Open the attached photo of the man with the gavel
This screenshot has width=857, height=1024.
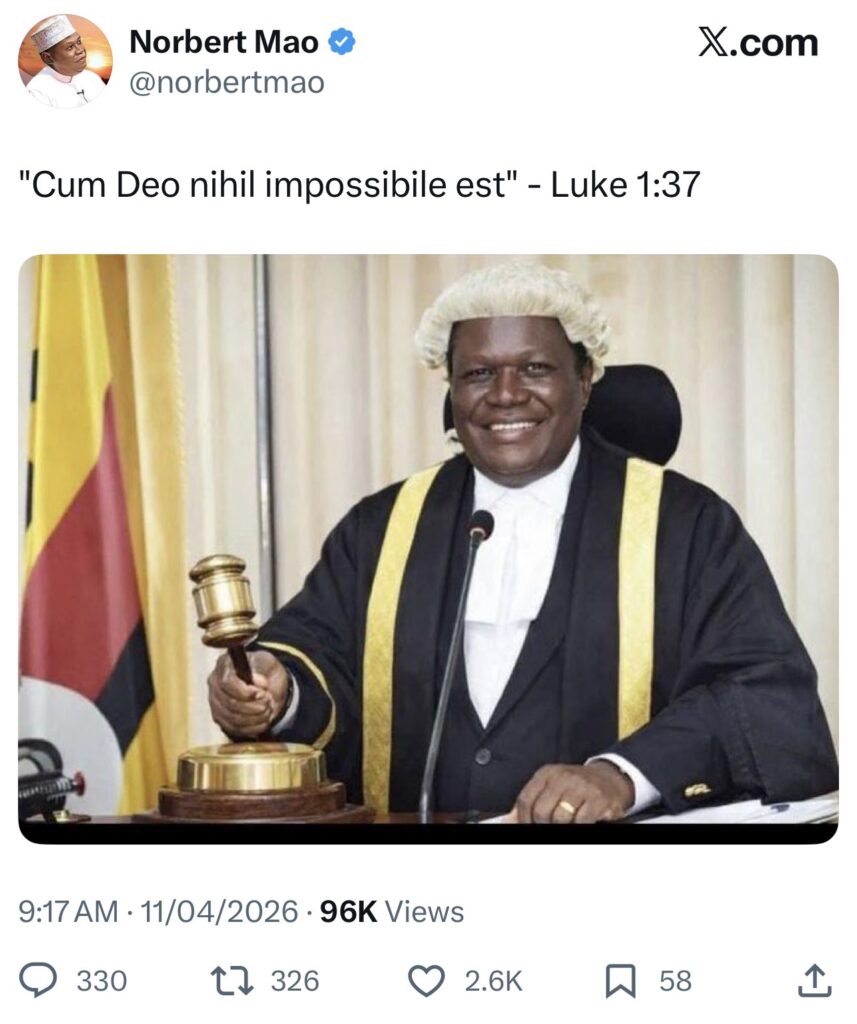428,549
